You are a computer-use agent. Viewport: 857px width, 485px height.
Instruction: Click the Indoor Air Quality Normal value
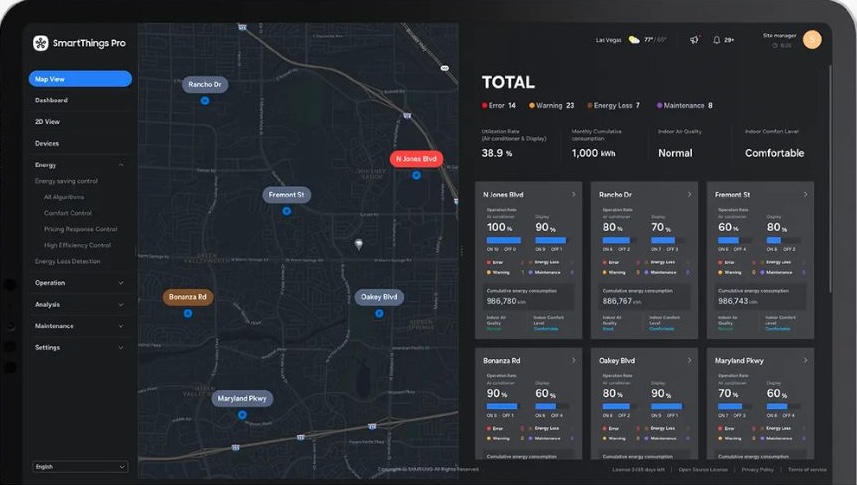pyautogui.click(x=675, y=153)
